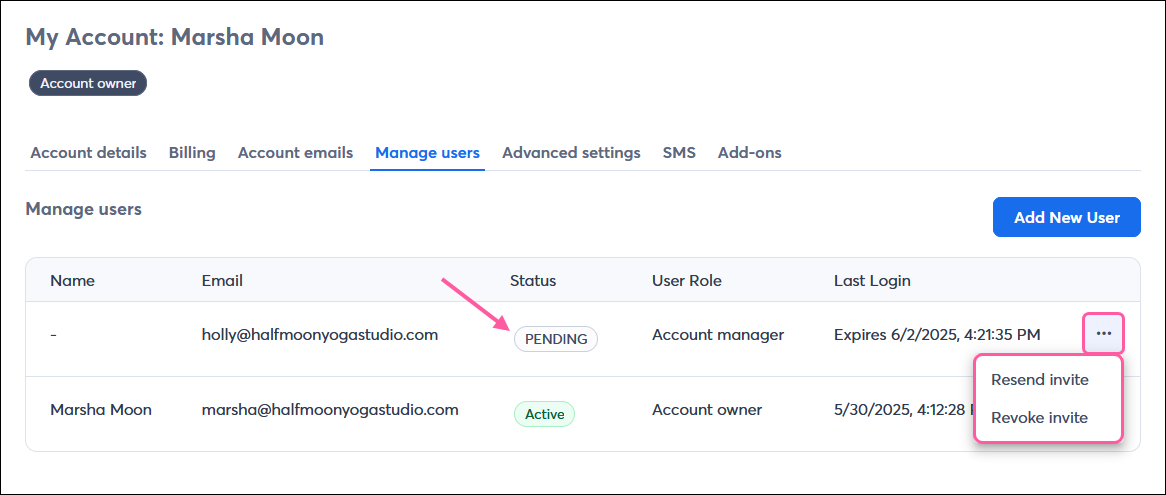Image resolution: width=1166 pixels, height=495 pixels.
Task: Click the Account manager role cell
Action: tap(718, 334)
